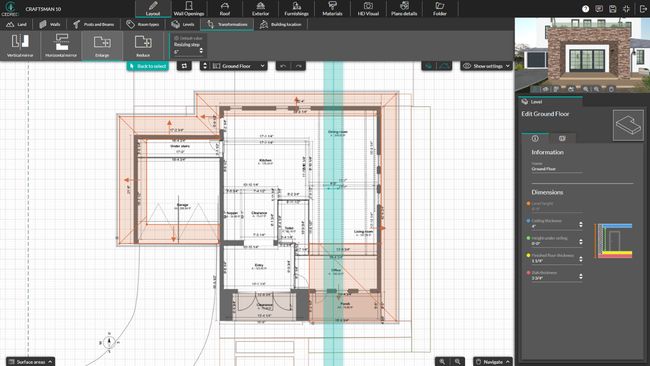Expand the Show settings dropdown
This screenshot has width=650, height=366.
pos(486,66)
